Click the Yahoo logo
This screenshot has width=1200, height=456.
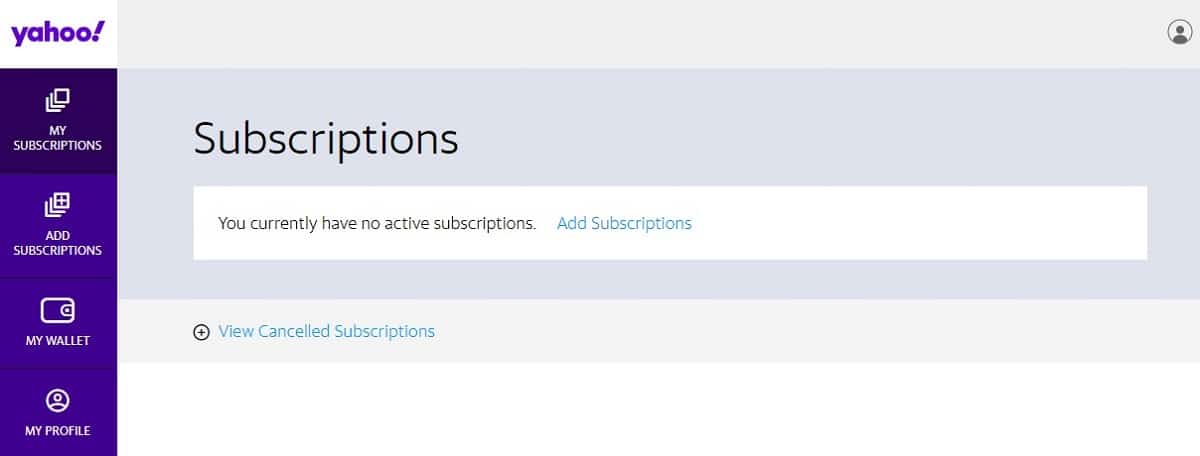tap(57, 33)
